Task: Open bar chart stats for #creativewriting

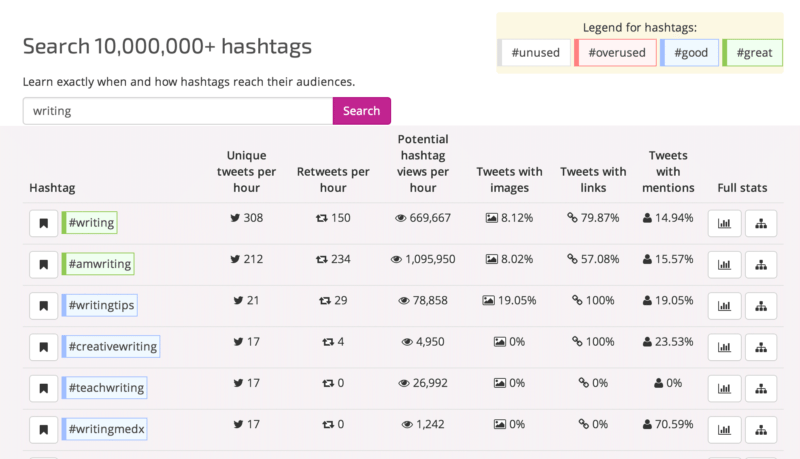Action: [724, 347]
